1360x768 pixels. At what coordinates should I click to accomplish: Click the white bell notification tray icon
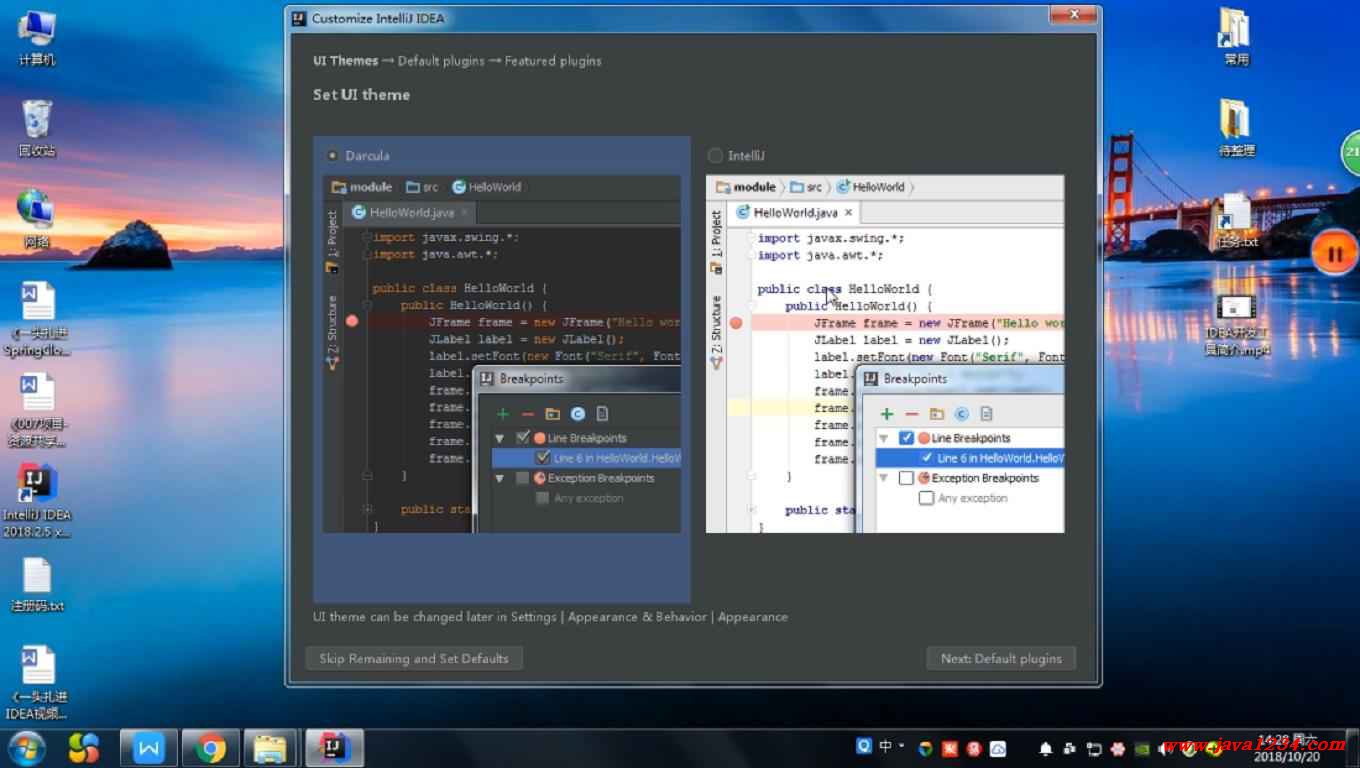coord(1046,748)
